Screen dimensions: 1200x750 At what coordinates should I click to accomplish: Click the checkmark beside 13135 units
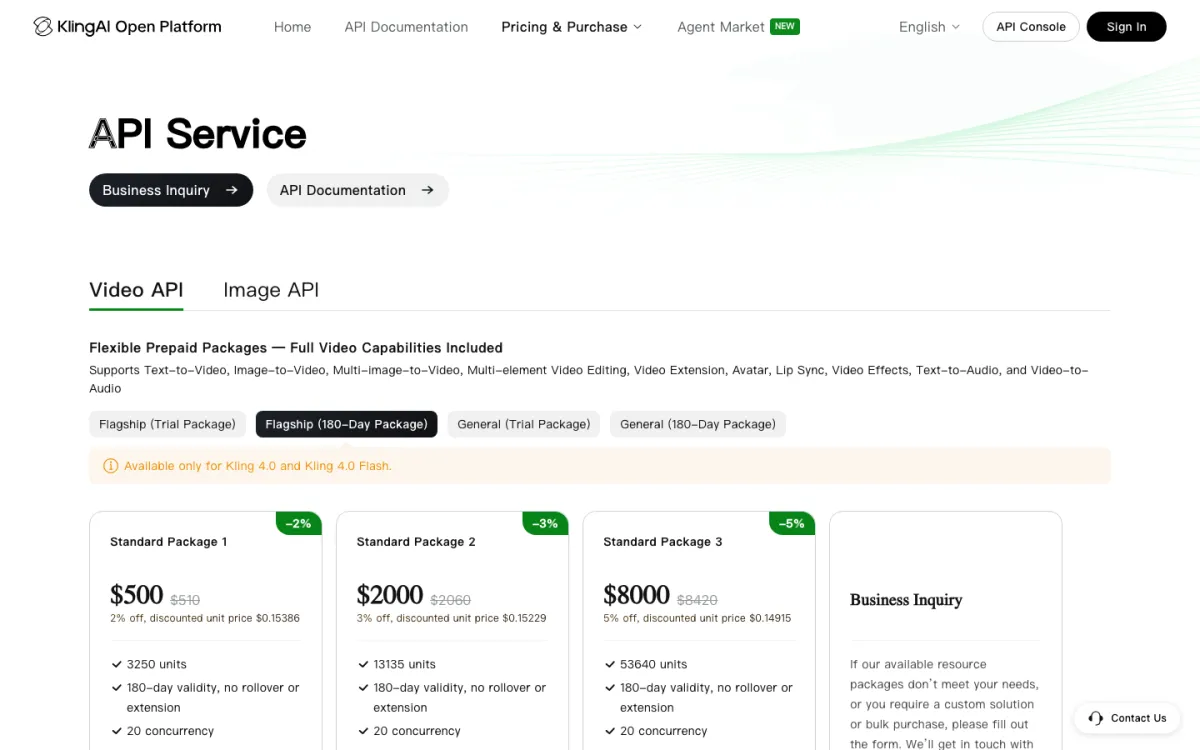[364, 664]
